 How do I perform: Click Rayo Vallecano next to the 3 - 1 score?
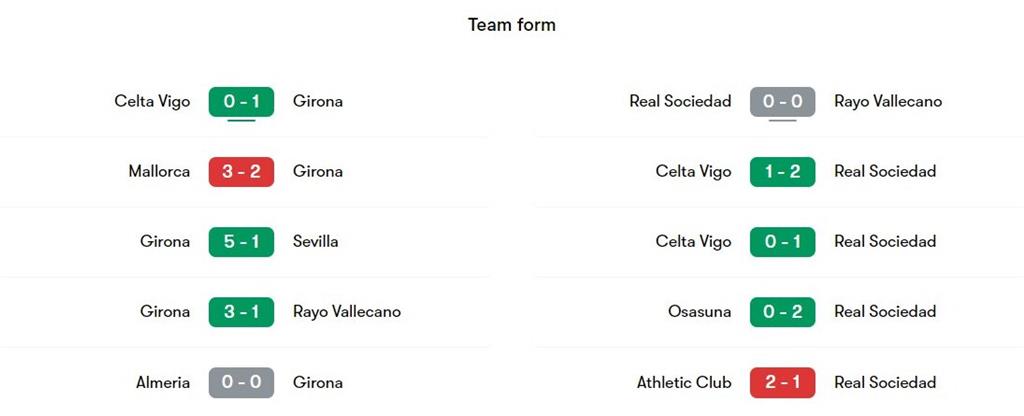click(346, 311)
